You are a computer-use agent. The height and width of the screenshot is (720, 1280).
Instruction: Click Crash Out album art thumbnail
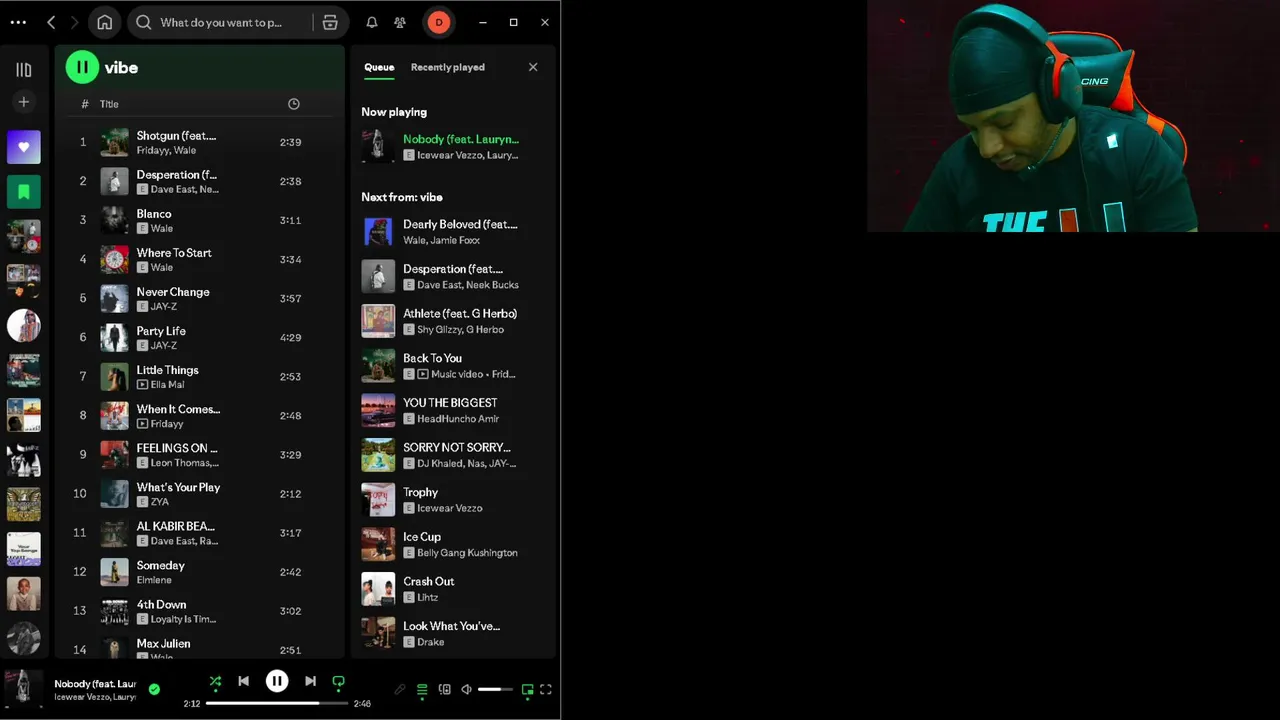coord(378,588)
